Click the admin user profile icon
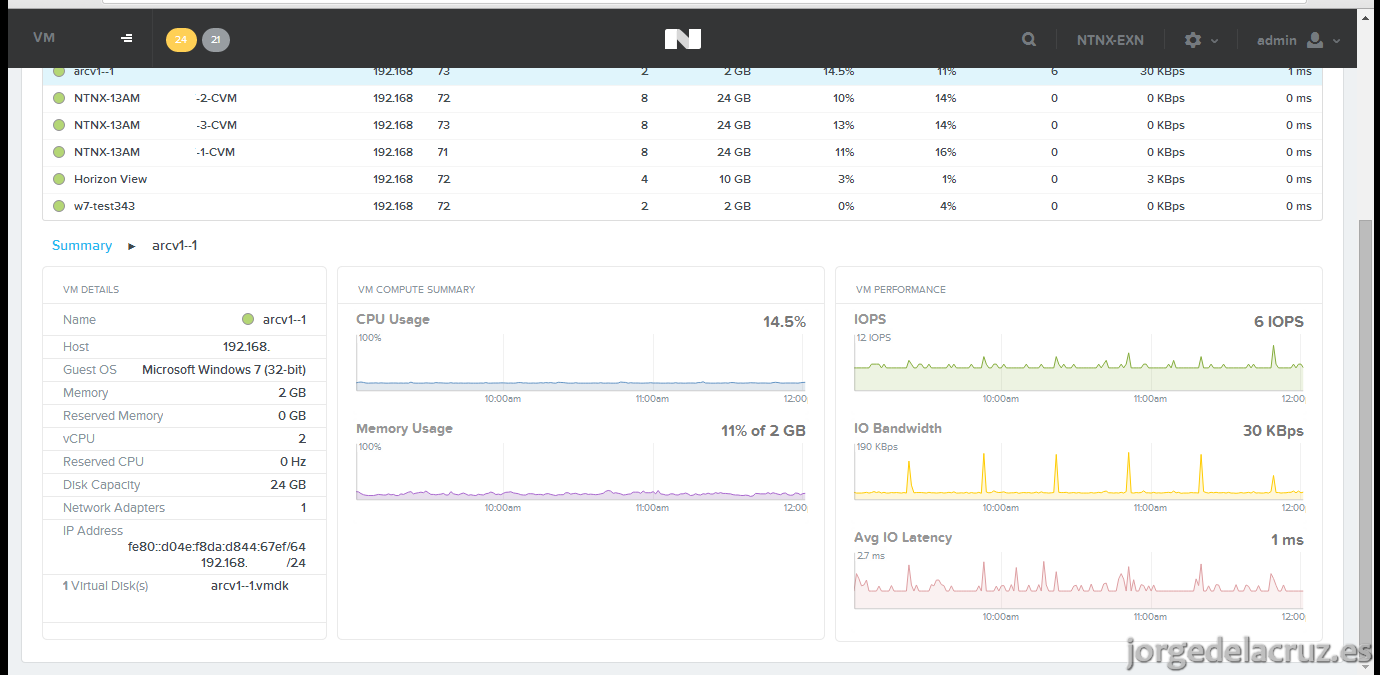The image size is (1380, 675). pyautogui.click(x=1315, y=40)
